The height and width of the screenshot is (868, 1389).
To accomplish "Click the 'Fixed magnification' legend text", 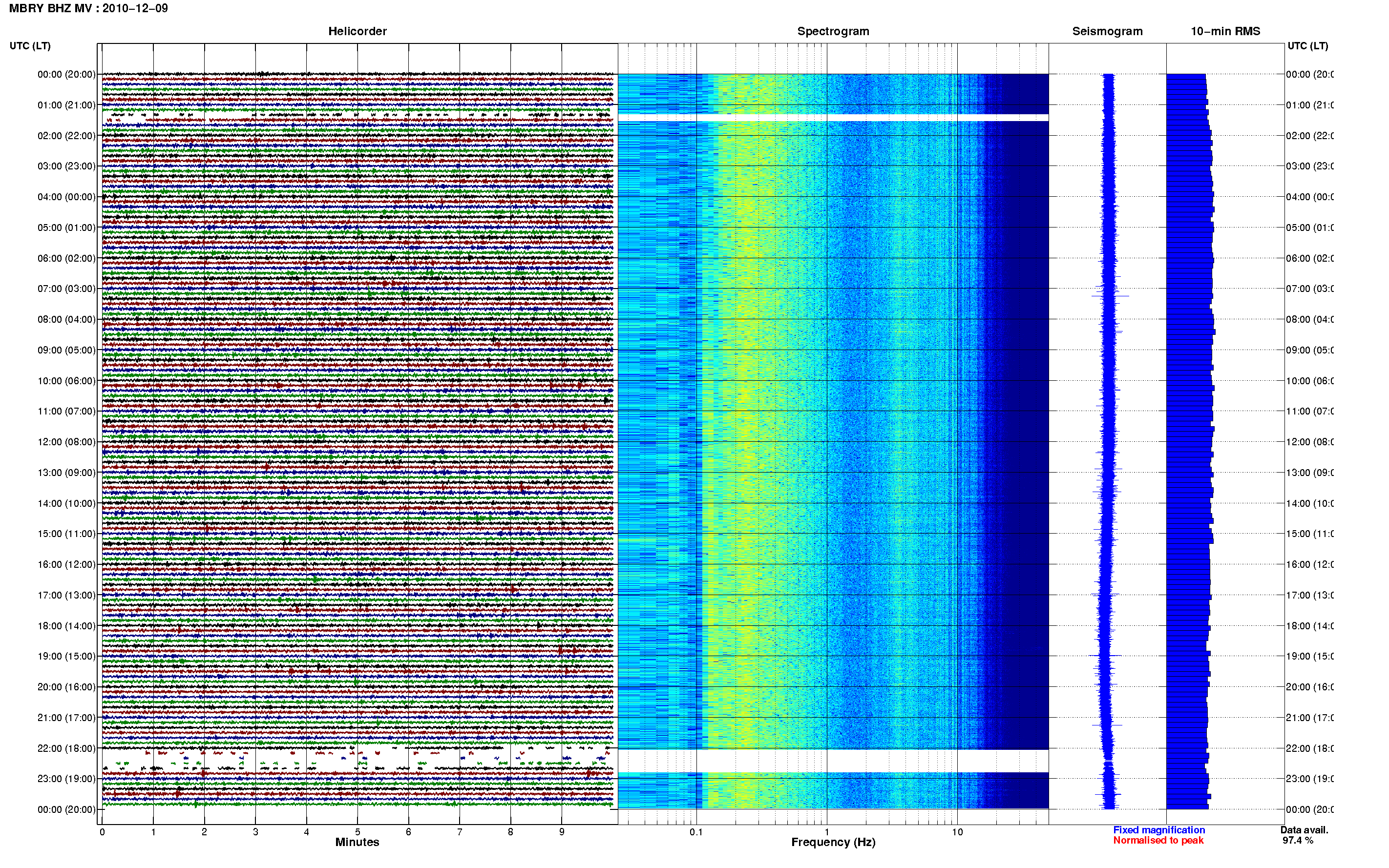I will [1159, 830].
